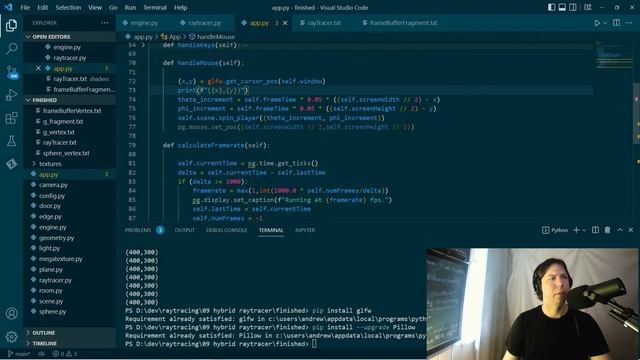640x360 pixels.
Task: Open sphere_vertex.txt in the explorer
Action: [66, 153]
